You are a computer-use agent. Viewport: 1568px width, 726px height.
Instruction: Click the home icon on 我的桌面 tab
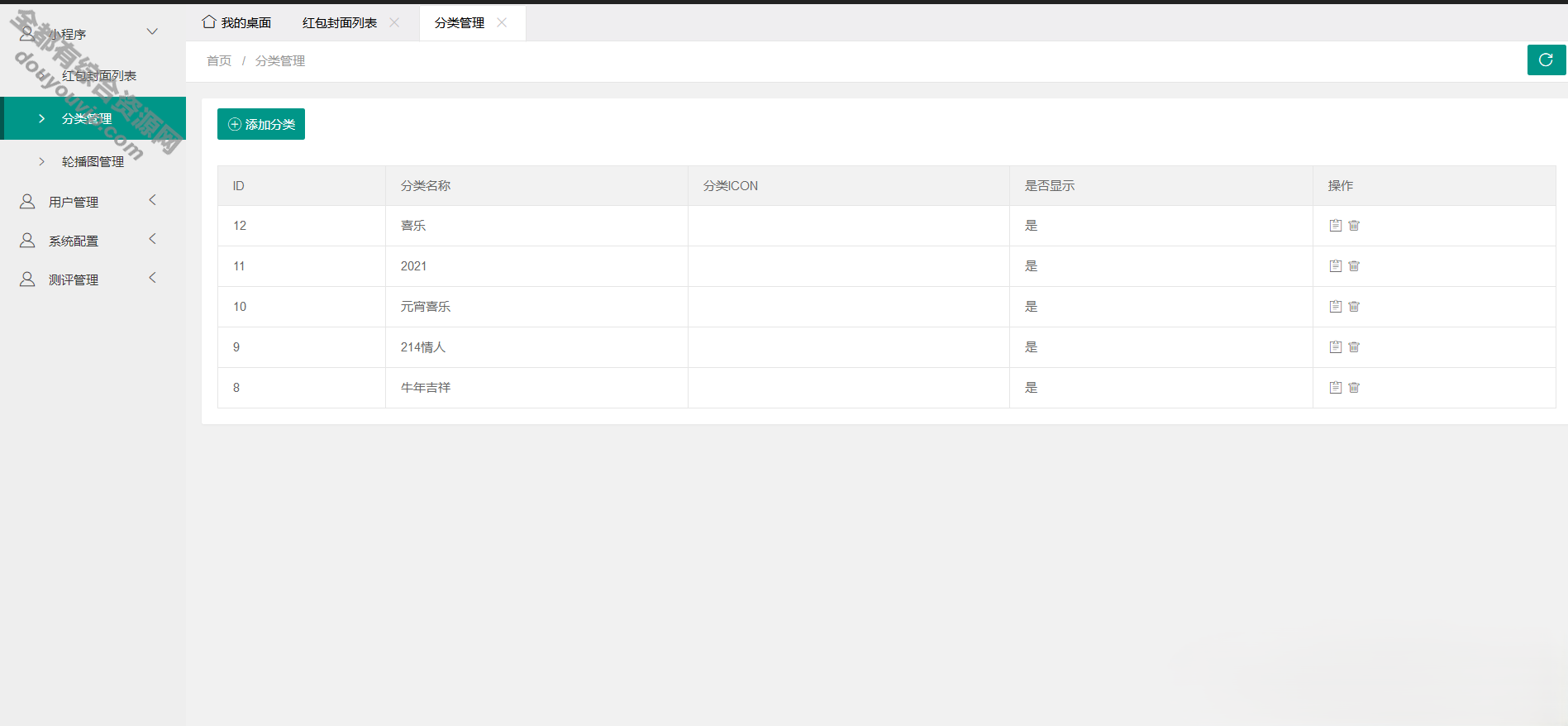pyautogui.click(x=209, y=21)
